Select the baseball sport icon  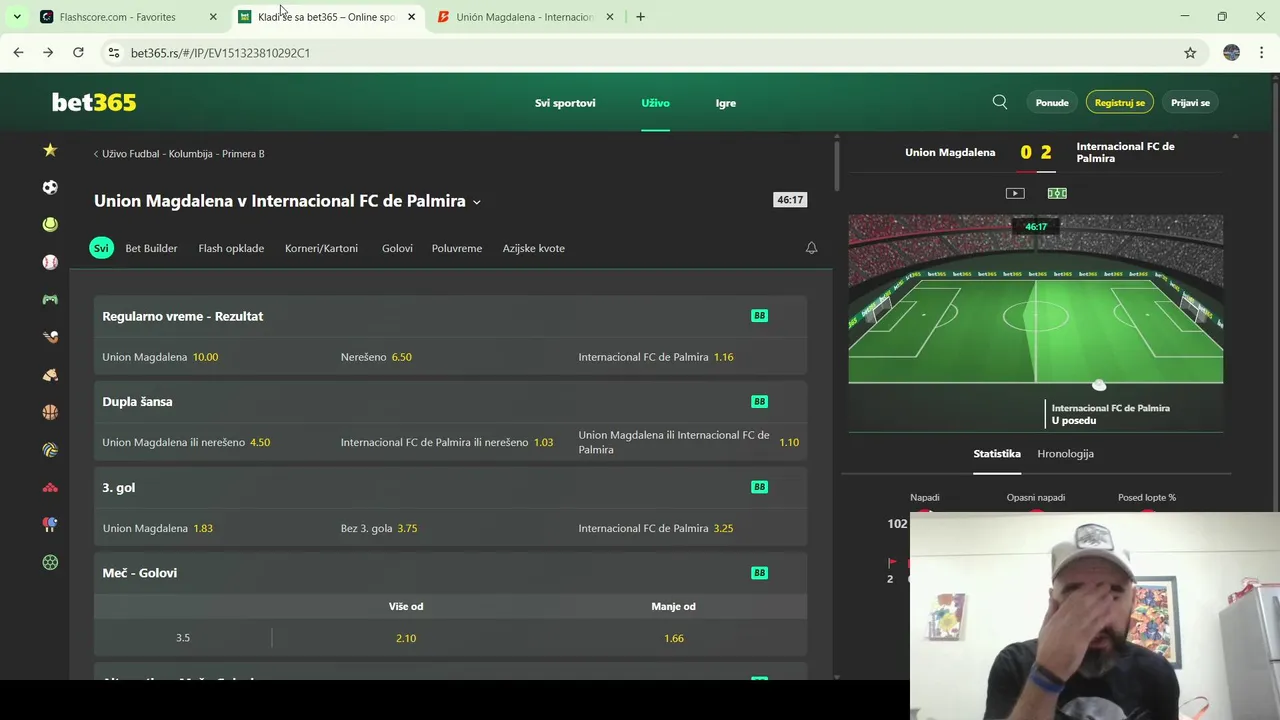click(x=50, y=262)
